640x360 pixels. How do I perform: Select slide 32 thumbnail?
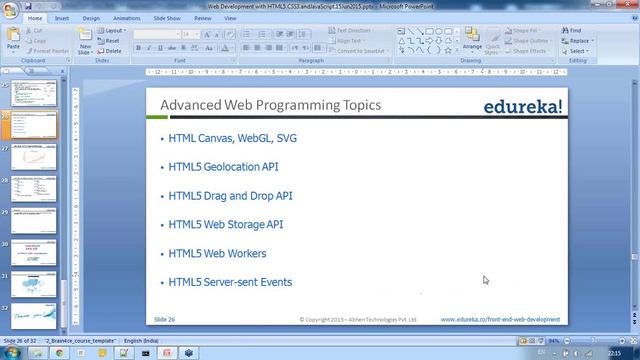pyautogui.click(x=33, y=316)
